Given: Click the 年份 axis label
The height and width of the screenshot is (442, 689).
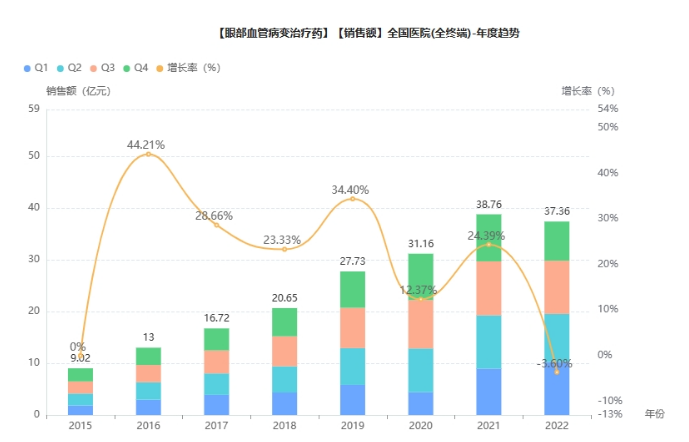Looking at the screenshot, I should (x=655, y=414).
